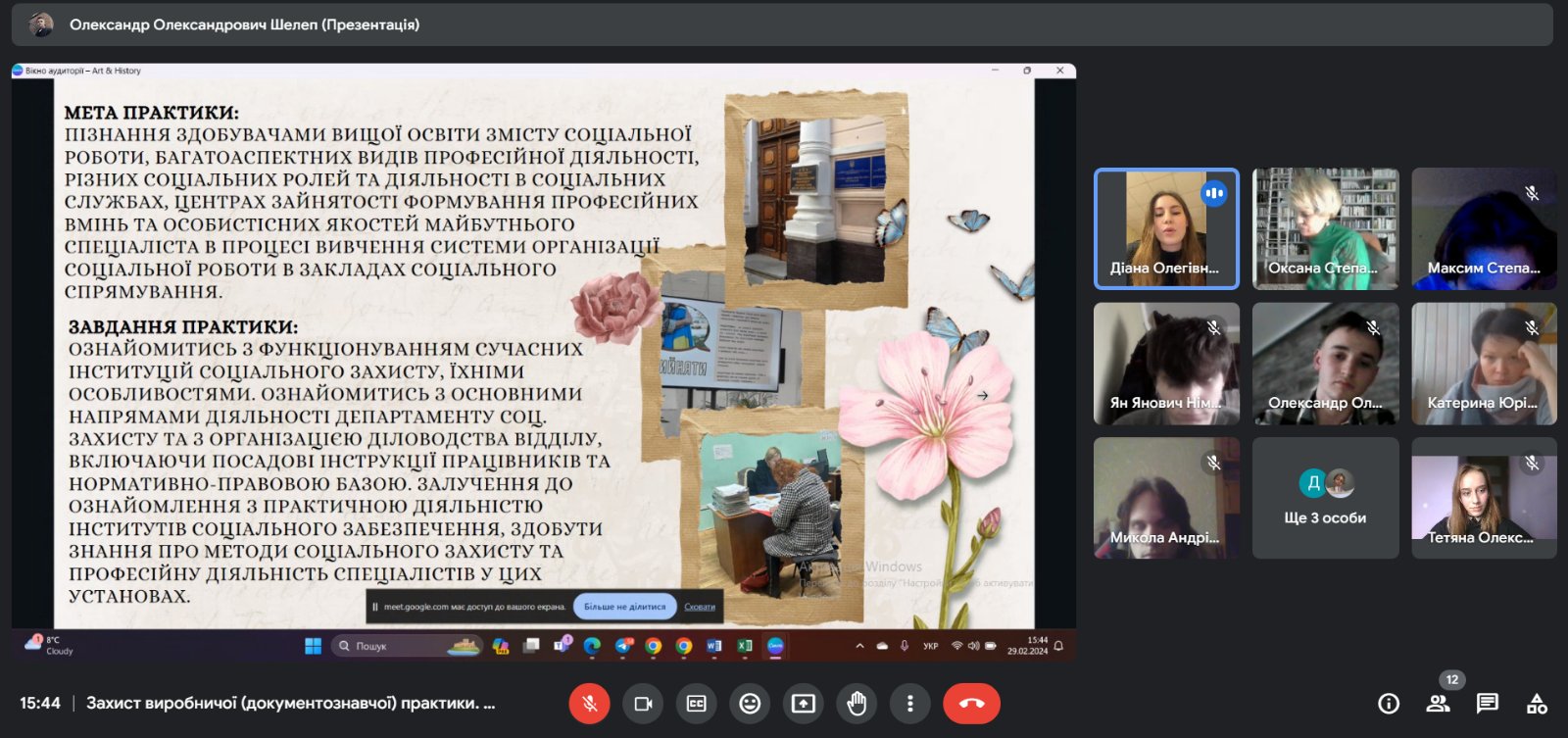Screen dimensions: 1568x738
Task: Open the notification bell in tray
Action: click(x=1058, y=646)
